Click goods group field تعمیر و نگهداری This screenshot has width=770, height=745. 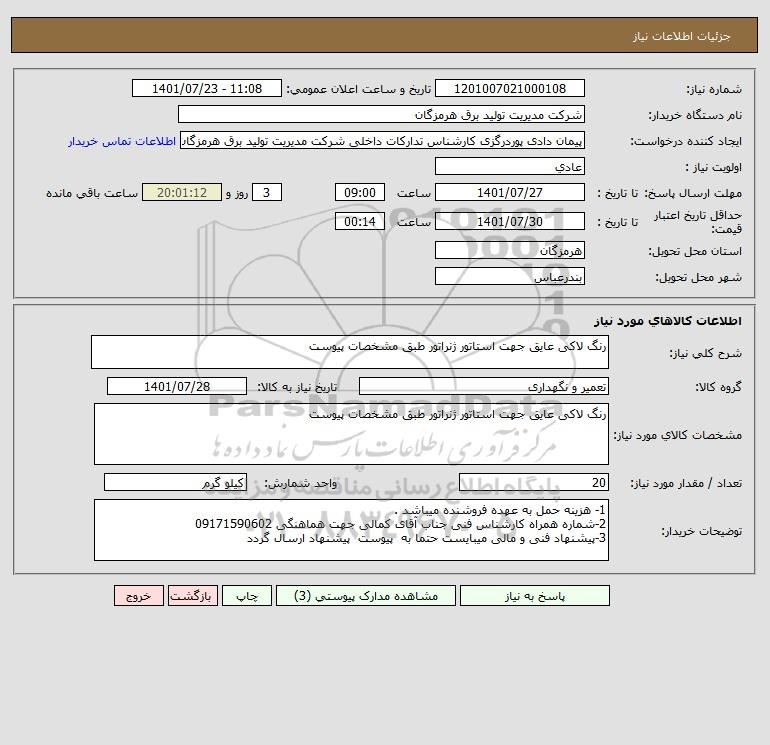pos(484,386)
